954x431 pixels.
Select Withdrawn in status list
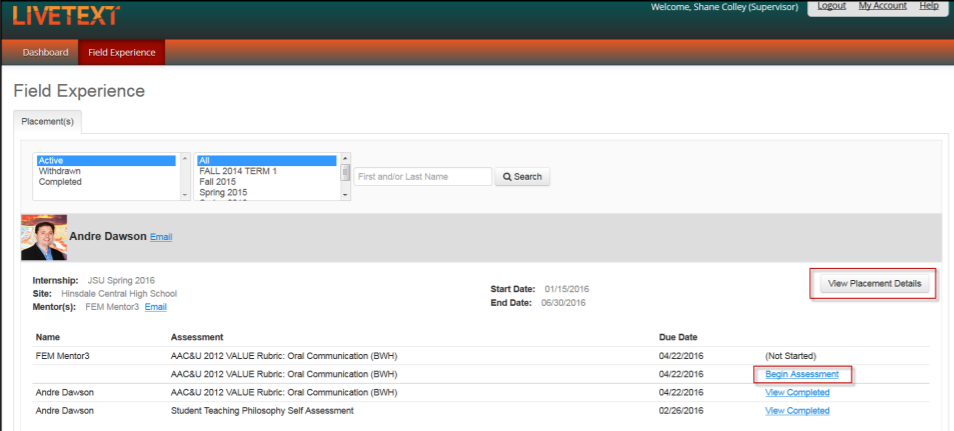tap(106, 171)
